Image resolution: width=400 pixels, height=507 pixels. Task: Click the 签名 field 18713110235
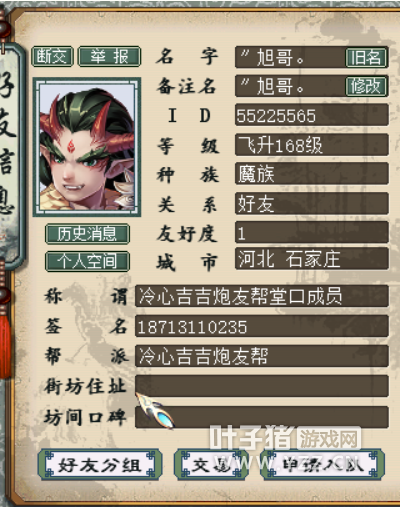point(262,326)
